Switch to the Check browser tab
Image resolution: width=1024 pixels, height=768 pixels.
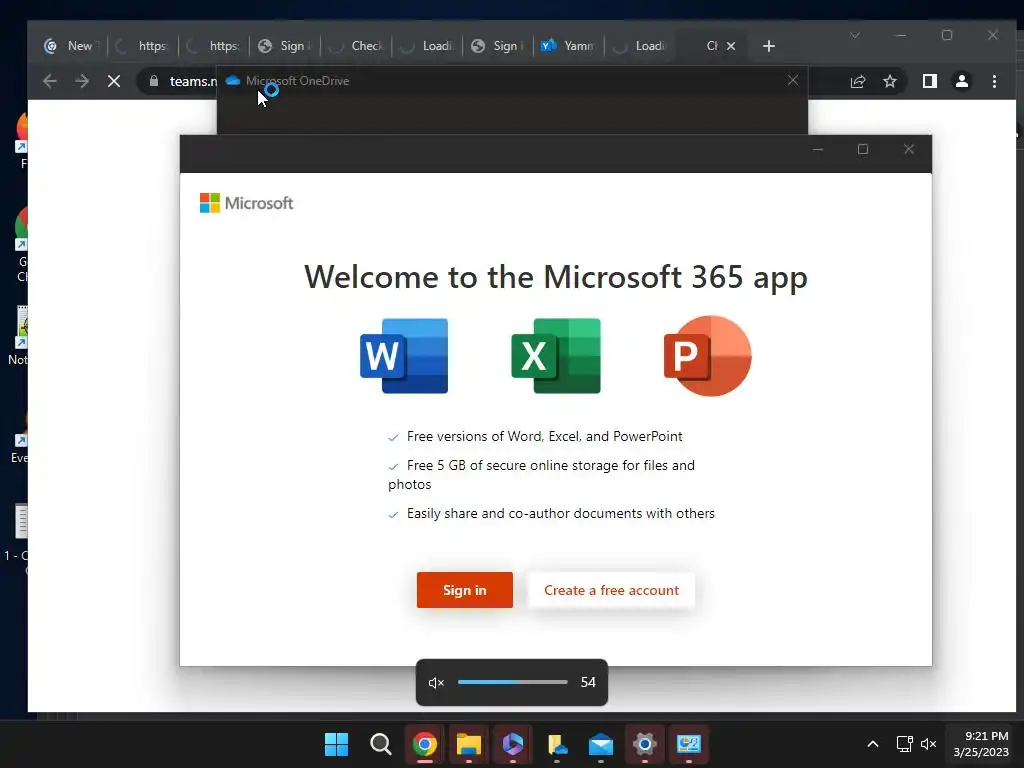[x=356, y=46]
